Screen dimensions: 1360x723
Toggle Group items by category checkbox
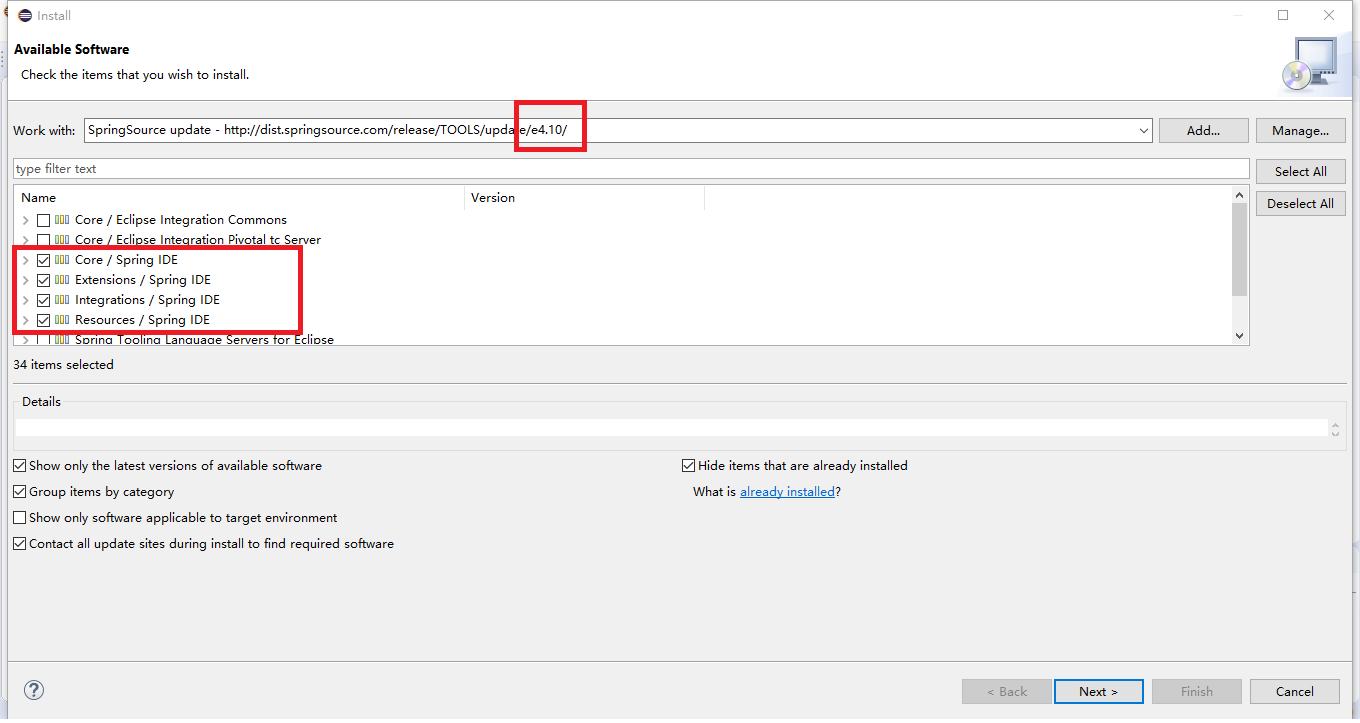tap(20, 492)
